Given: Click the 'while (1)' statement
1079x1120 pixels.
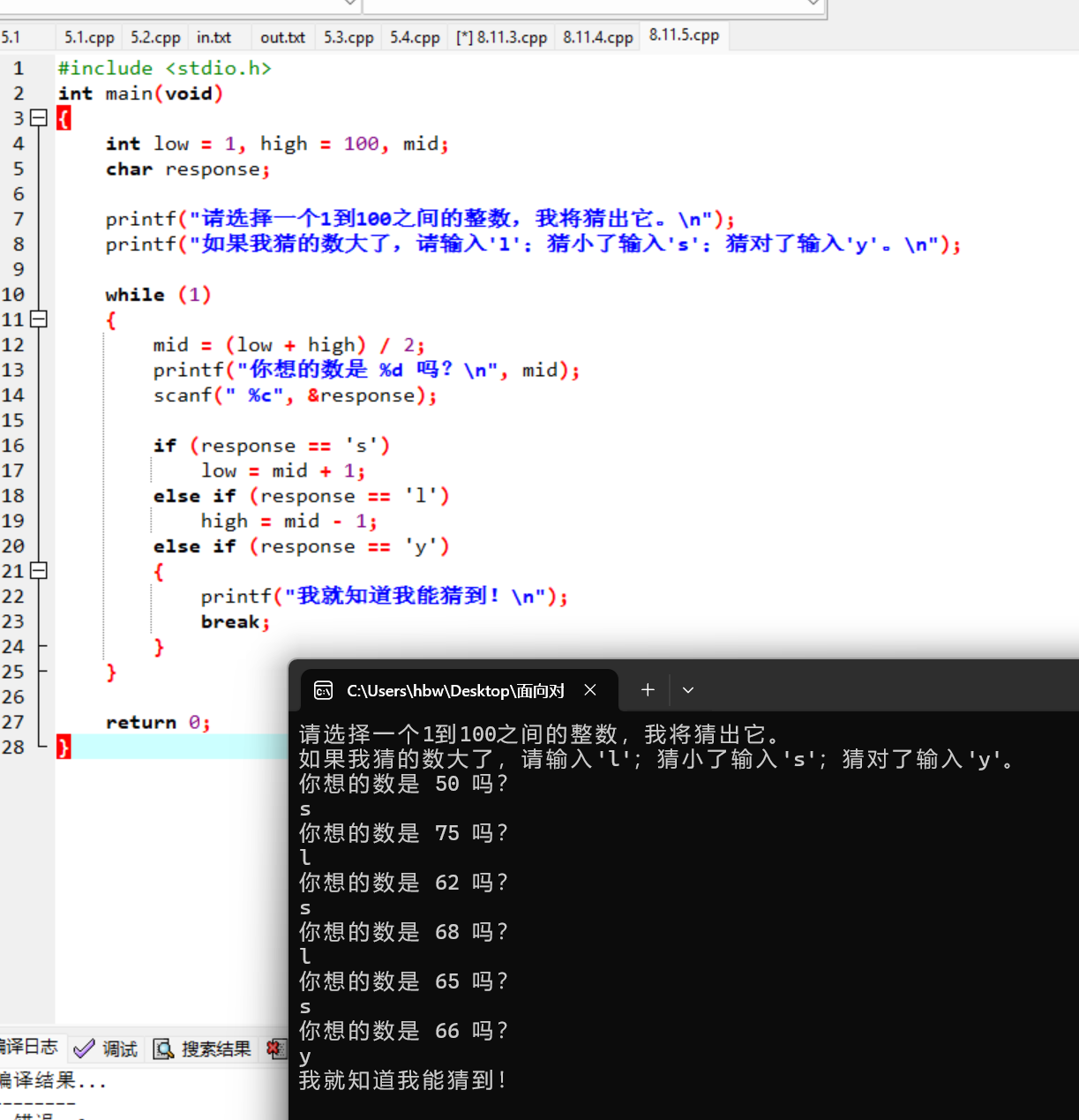Looking at the screenshot, I should point(158,294).
